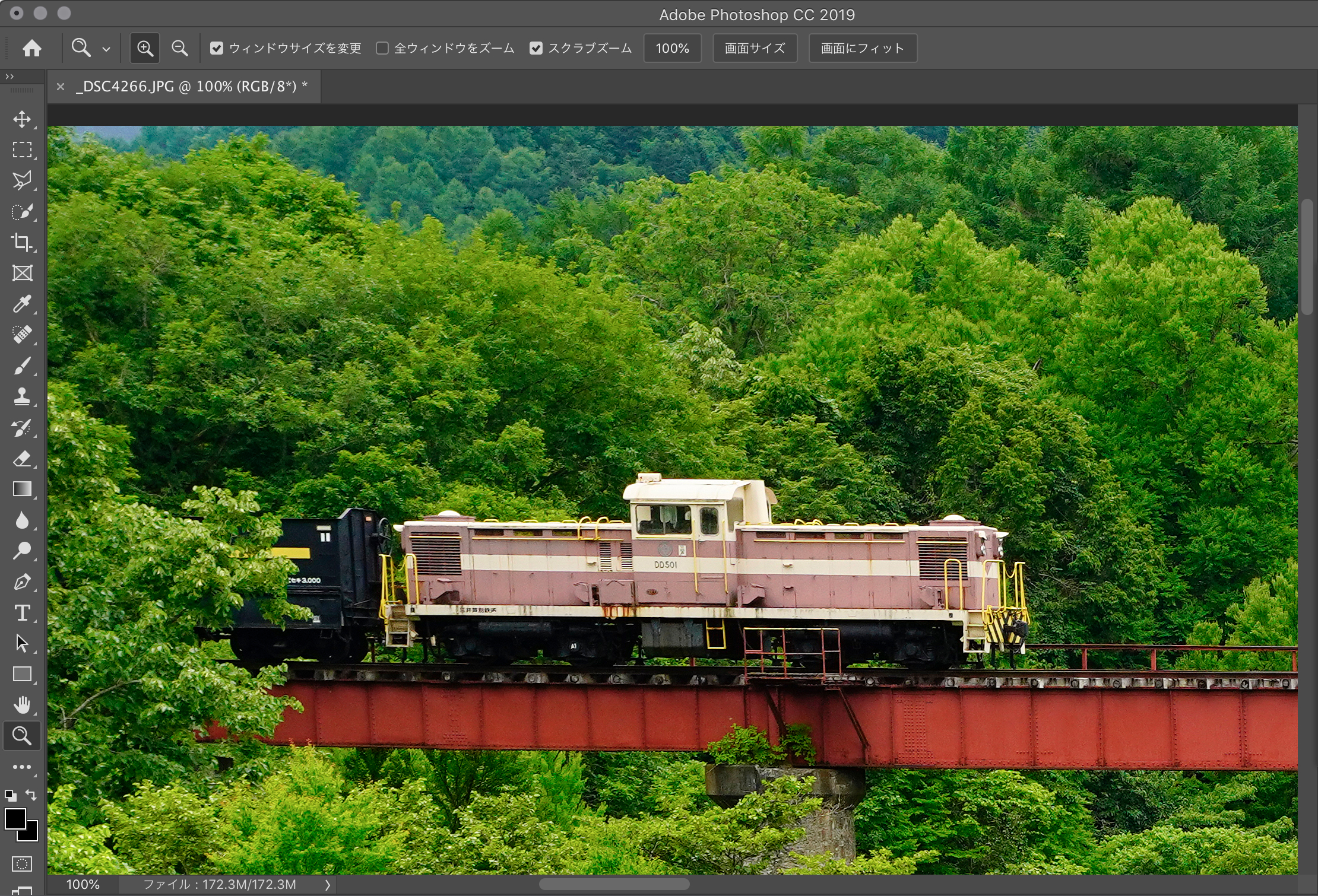Open the status bar file info arrow
This screenshot has height=896, width=1318.
(x=327, y=885)
